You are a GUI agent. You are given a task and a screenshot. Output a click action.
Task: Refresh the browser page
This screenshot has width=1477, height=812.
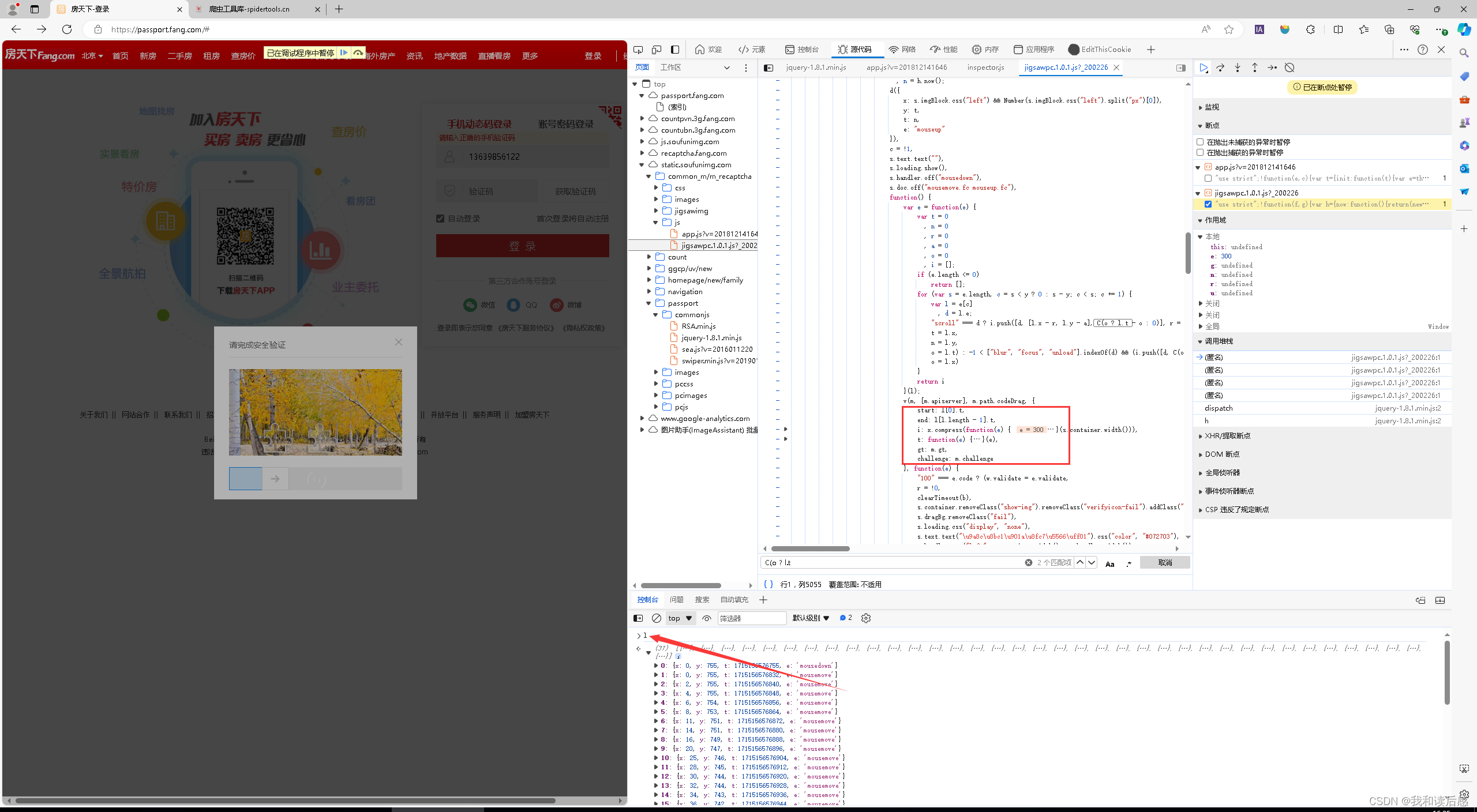point(67,29)
